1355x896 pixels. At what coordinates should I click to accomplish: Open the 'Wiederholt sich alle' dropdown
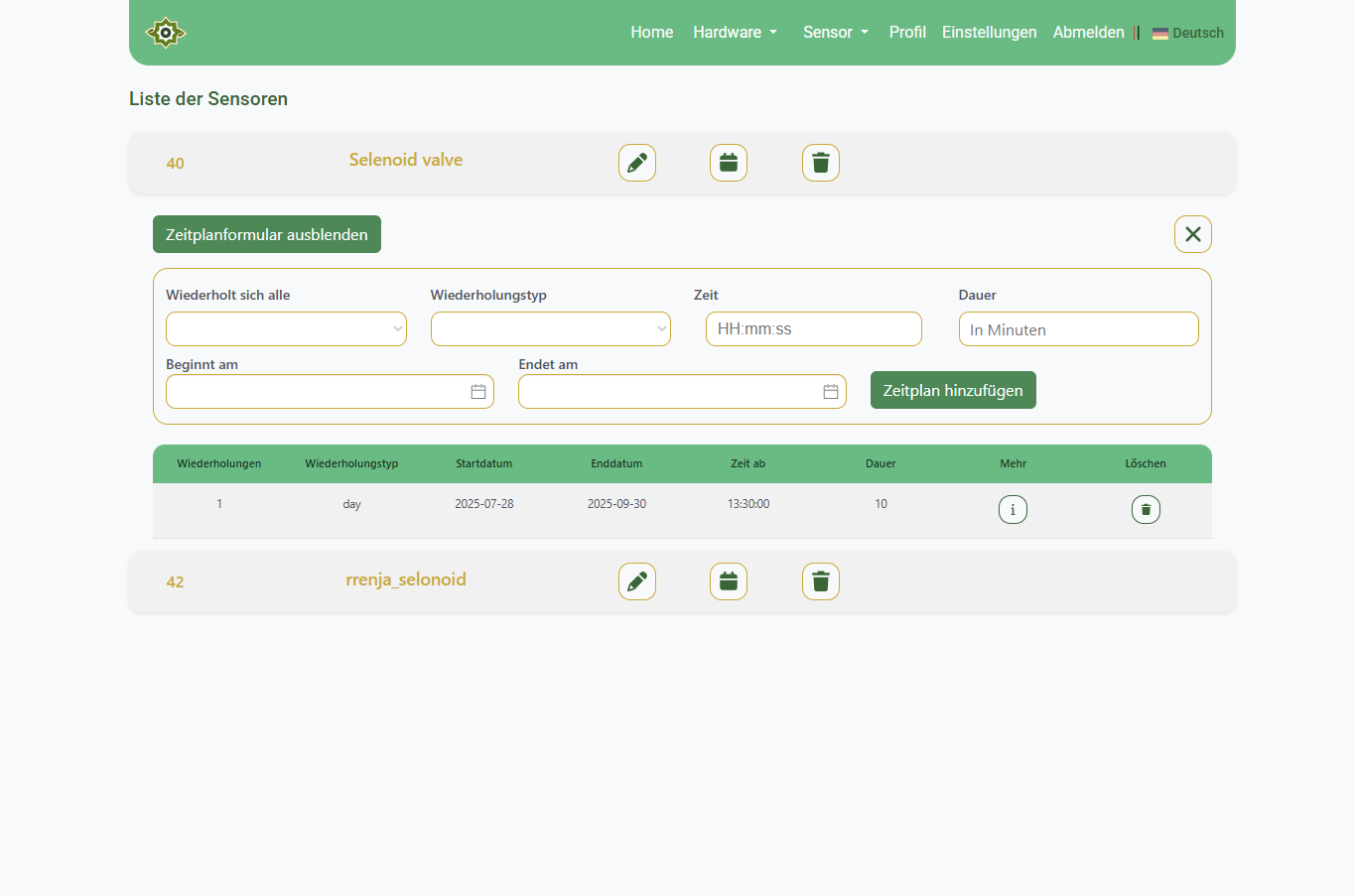(286, 329)
